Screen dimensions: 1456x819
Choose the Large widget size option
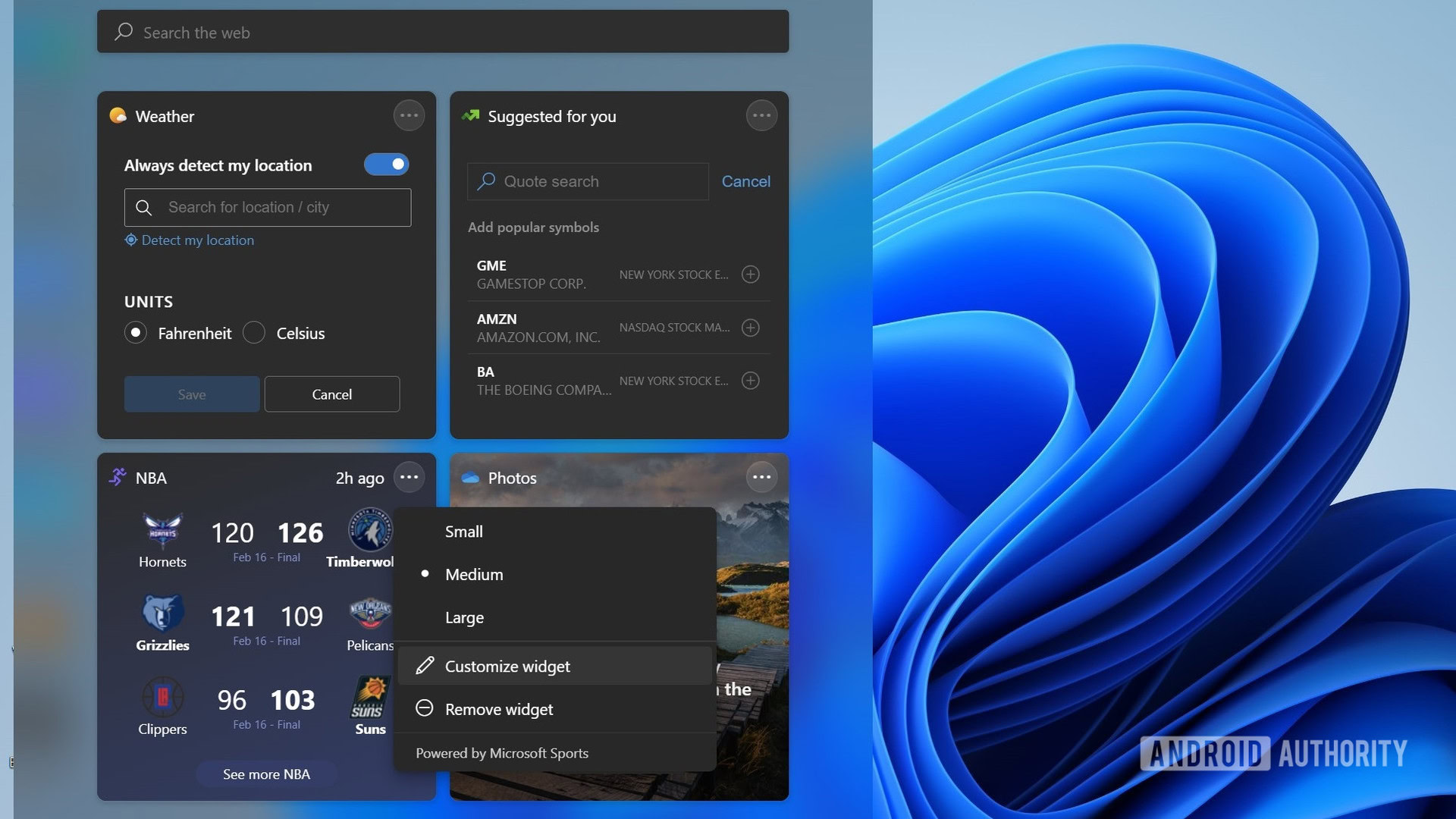(464, 618)
